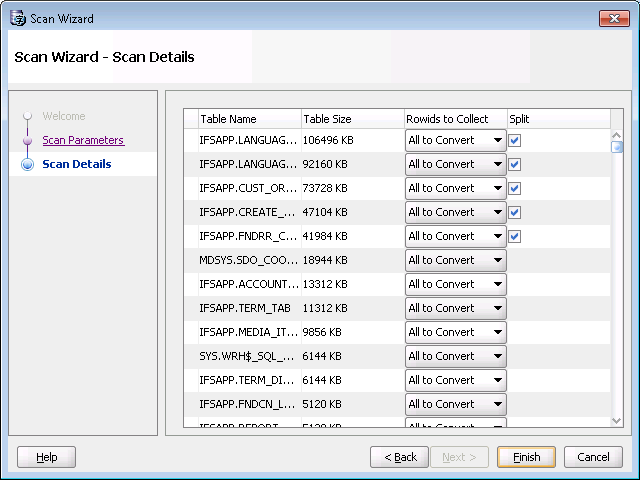Viewport: 640px width, 480px height.
Task: Select the IFSAPP.MEDIA_IT... table name cell
Action: pos(249,332)
